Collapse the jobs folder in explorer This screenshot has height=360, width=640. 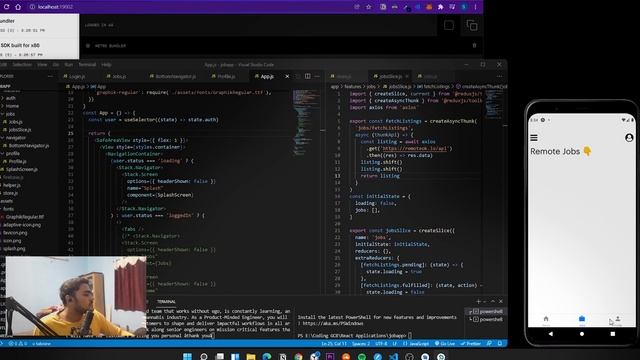click(x=10, y=114)
